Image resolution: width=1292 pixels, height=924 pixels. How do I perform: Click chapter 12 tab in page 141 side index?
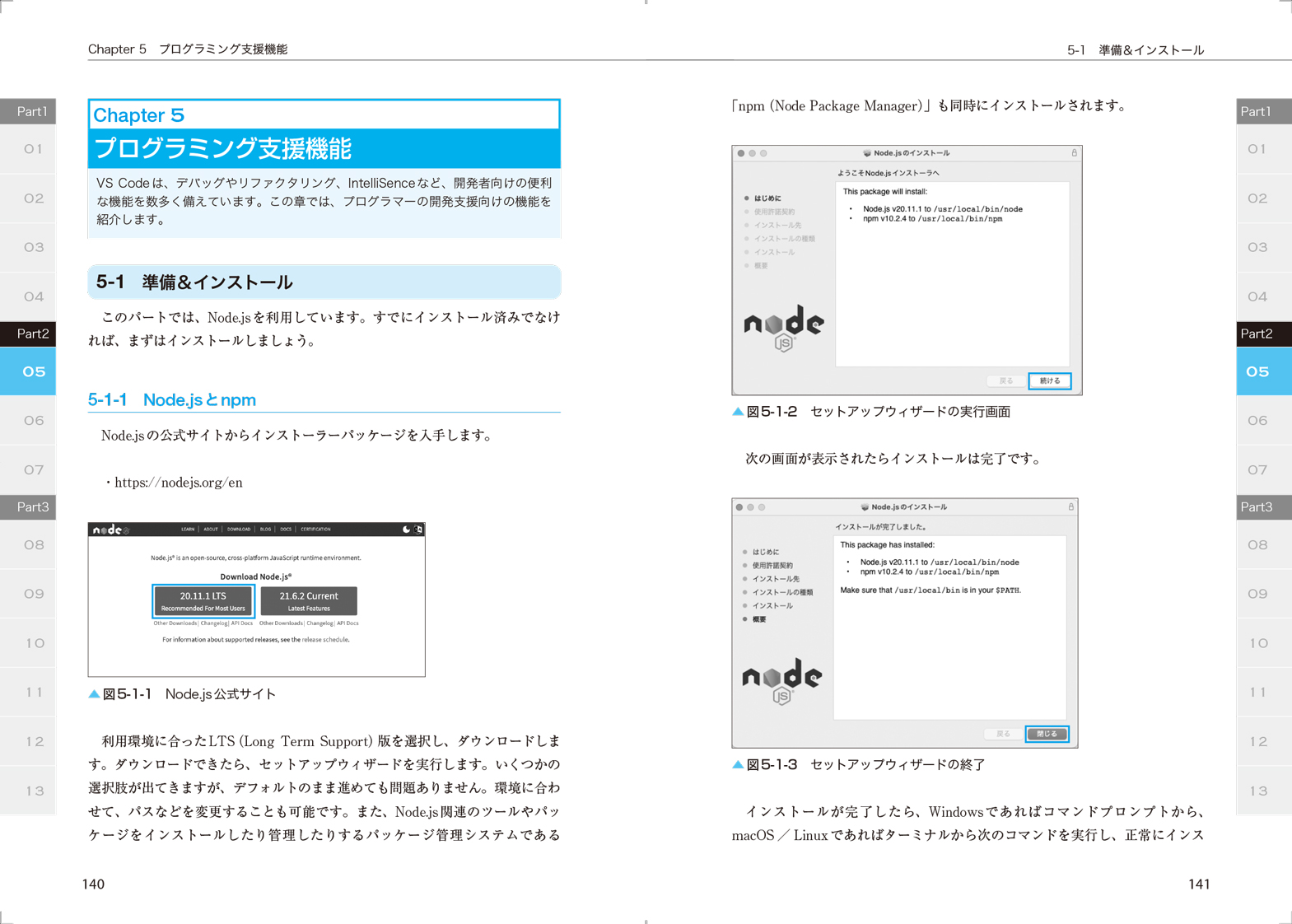click(1264, 741)
